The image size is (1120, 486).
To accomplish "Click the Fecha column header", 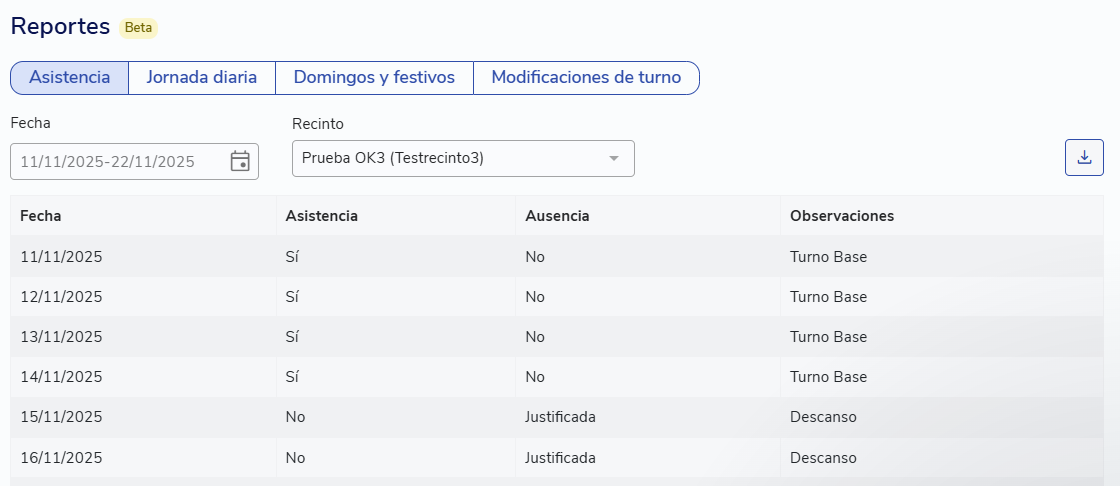I will [41, 215].
